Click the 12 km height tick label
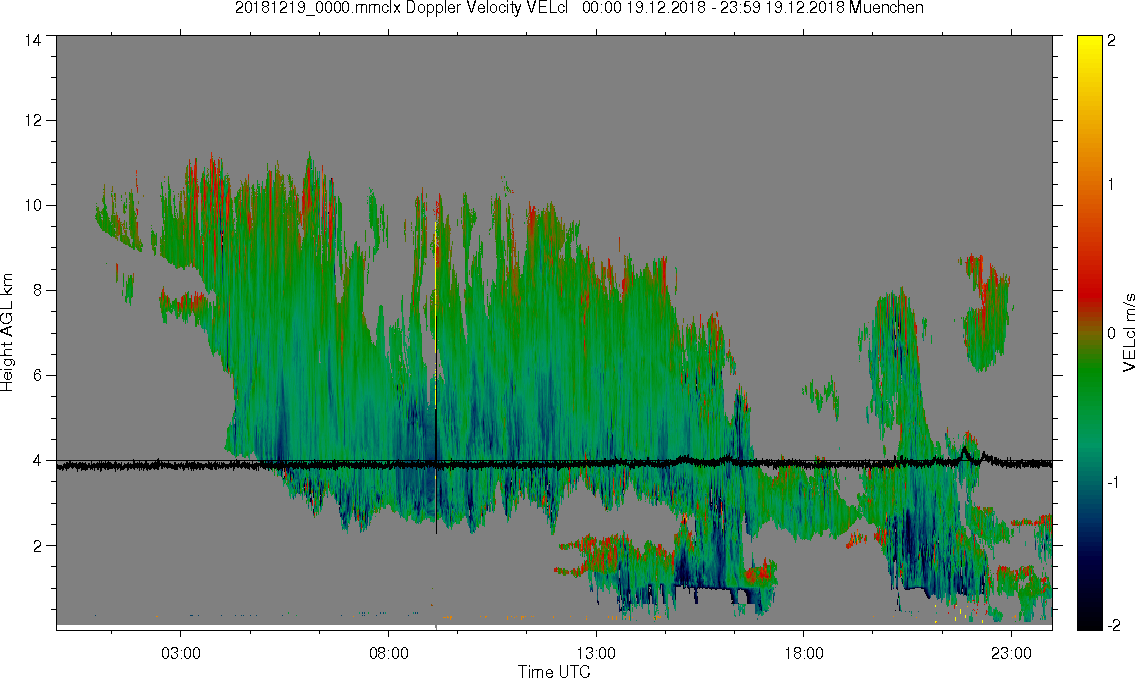The width and height of the screenshot is (1135, 678). coord(33,120)
